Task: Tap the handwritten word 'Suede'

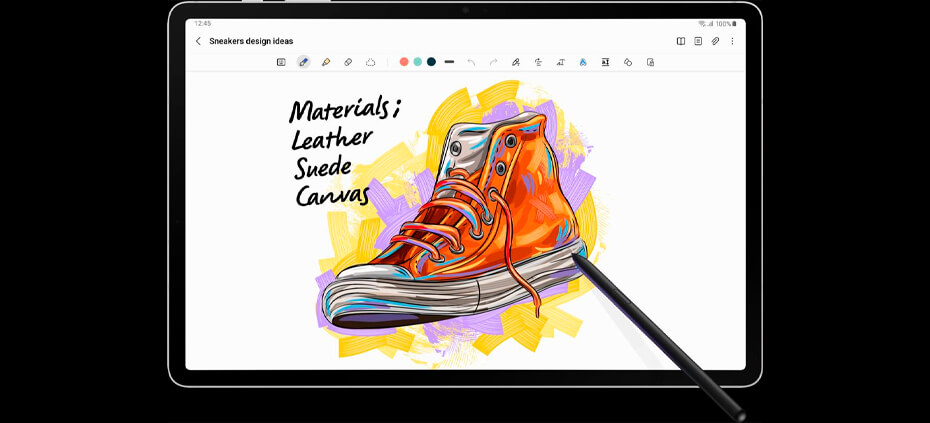Action: click(323, 168)
